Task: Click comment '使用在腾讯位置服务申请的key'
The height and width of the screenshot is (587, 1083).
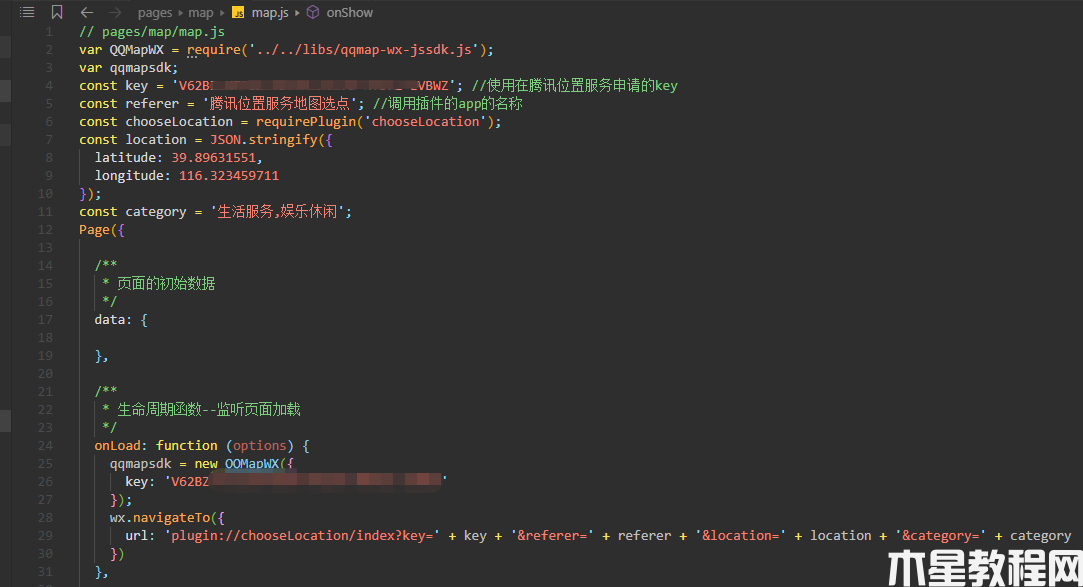Action: click(575, 86)
